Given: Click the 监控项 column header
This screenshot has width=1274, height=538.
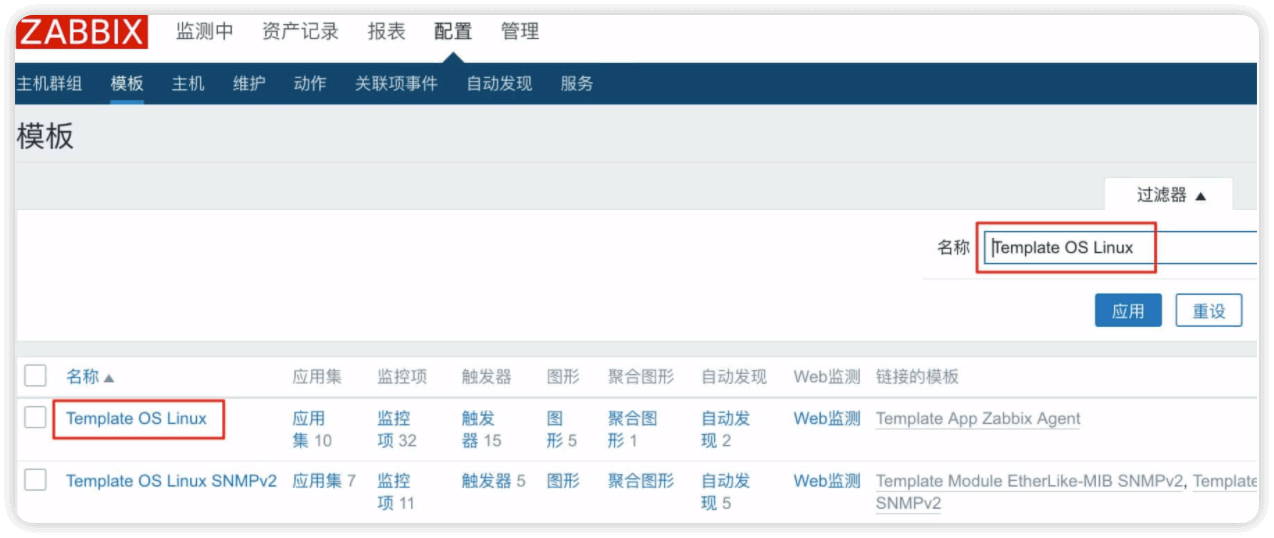Looking at the screenshot, I should pos(402,377).
